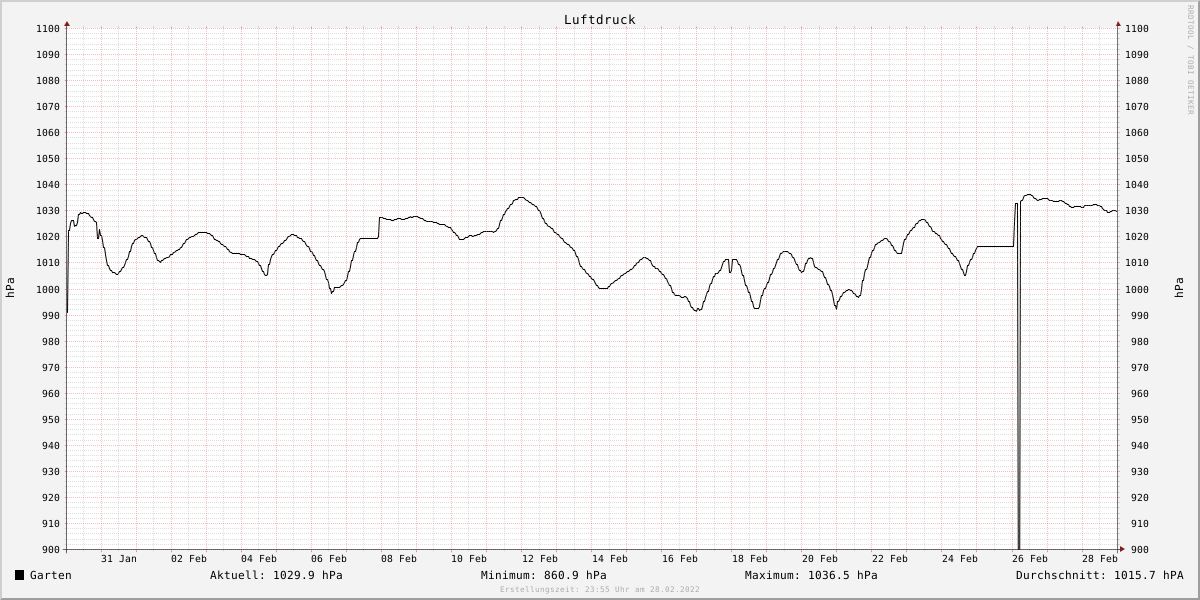Click the 1050 tick label on right axis
This screenshot has width=1200, height=600.
tap(1136, 158)
